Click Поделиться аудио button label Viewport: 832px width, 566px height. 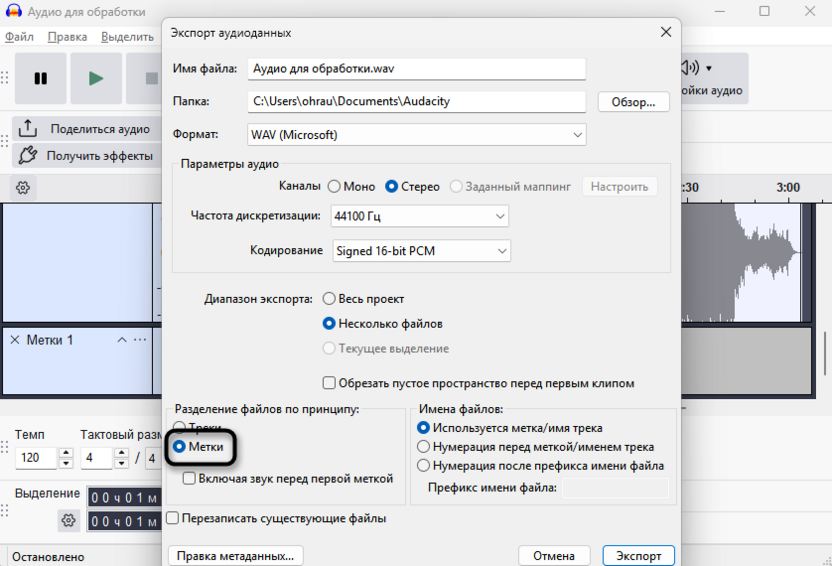tap(100, 129)
